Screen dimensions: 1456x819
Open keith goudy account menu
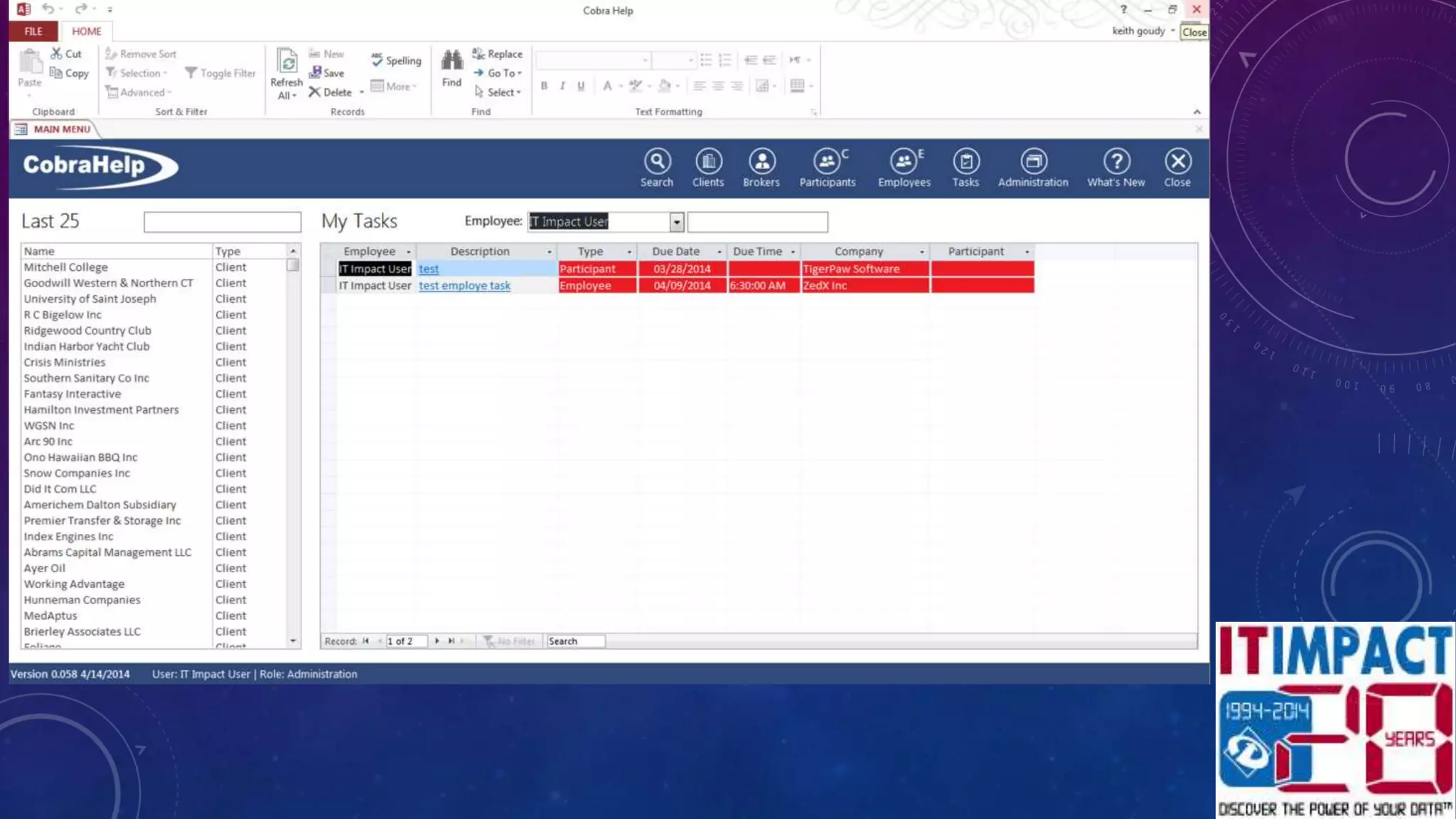coord(1143,31)
